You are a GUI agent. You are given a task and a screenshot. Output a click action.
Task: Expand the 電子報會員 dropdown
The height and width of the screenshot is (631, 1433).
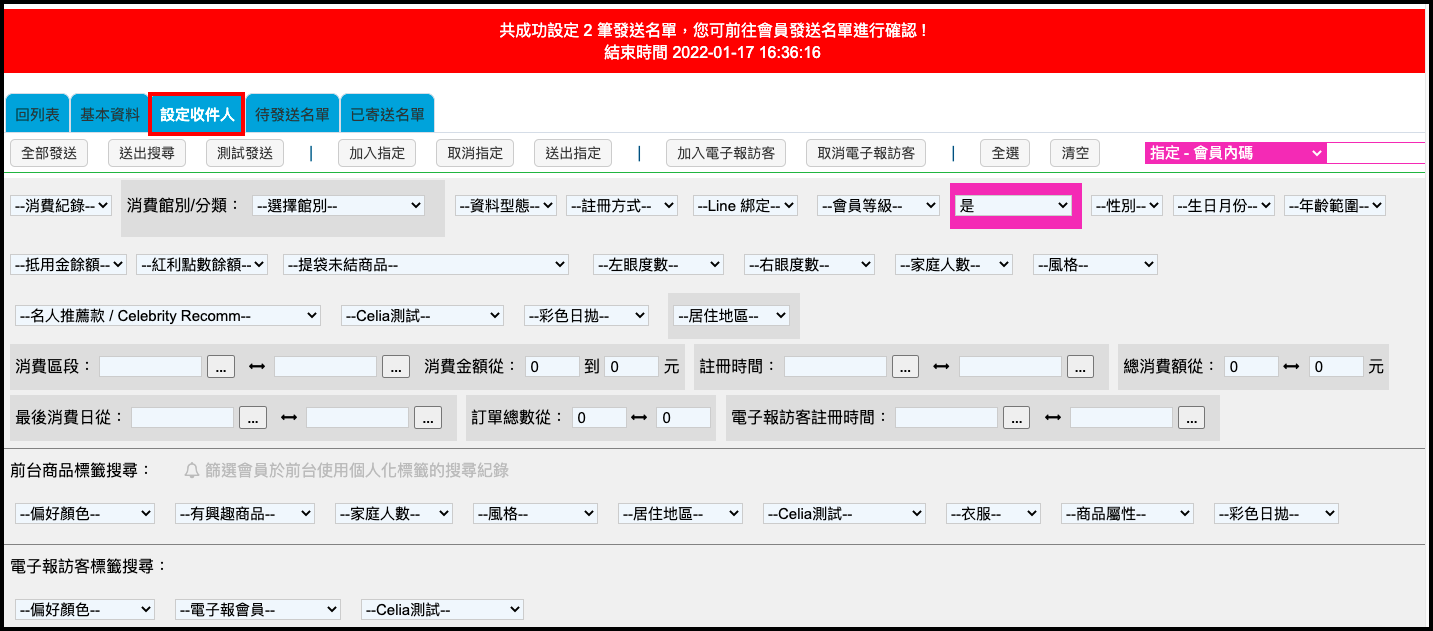coord(258,609)
